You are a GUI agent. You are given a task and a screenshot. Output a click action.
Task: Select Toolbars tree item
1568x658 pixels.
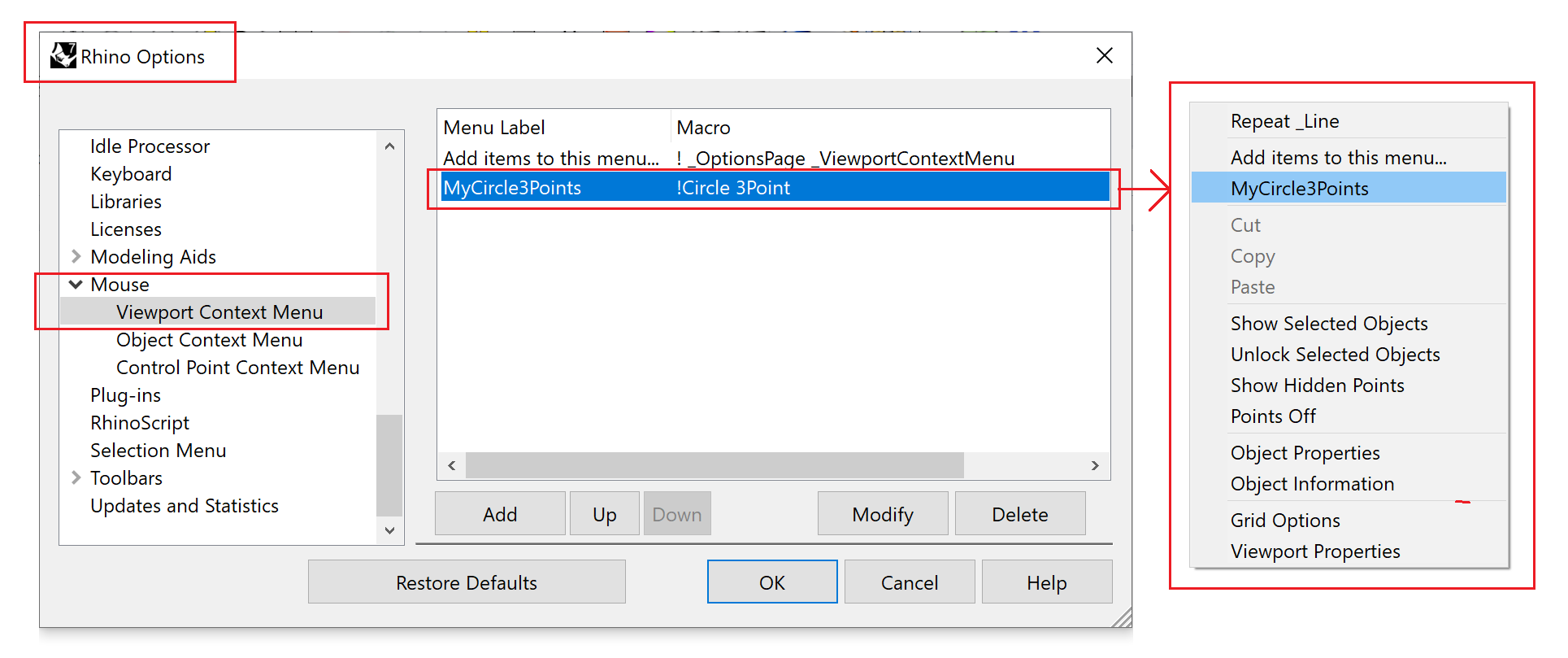pyautogui.click(x=127, y=478)
